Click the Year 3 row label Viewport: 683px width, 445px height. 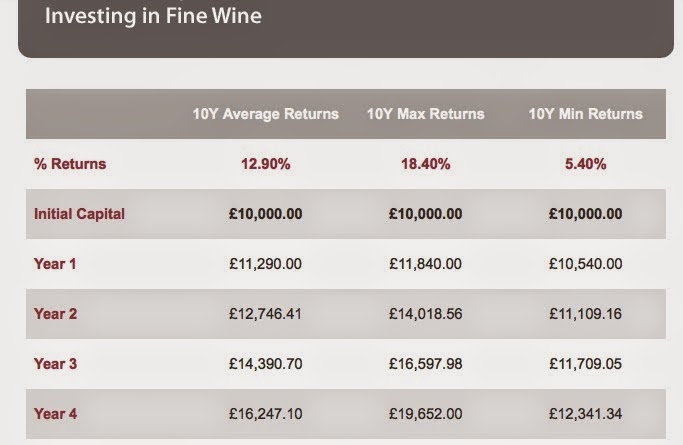pyautogui.click(x=55, y=364)
